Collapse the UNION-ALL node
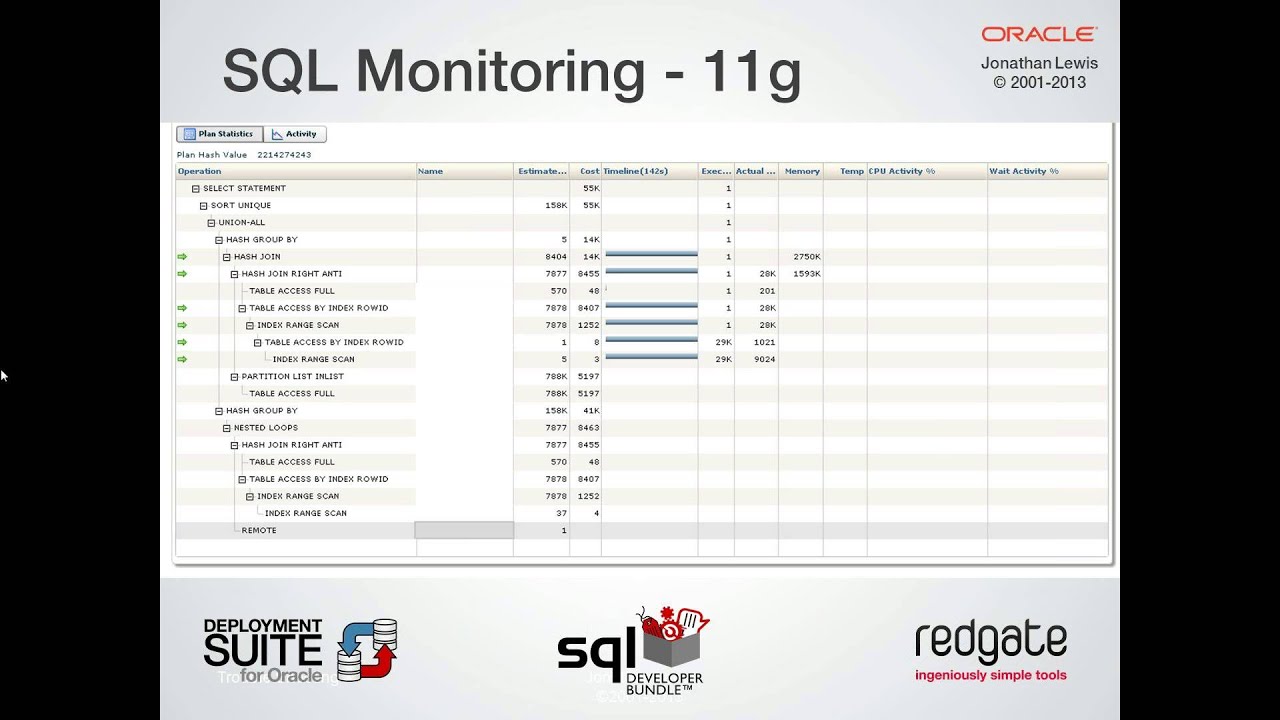This screenshot has height=720, width=1280. (x=211, y=223)
